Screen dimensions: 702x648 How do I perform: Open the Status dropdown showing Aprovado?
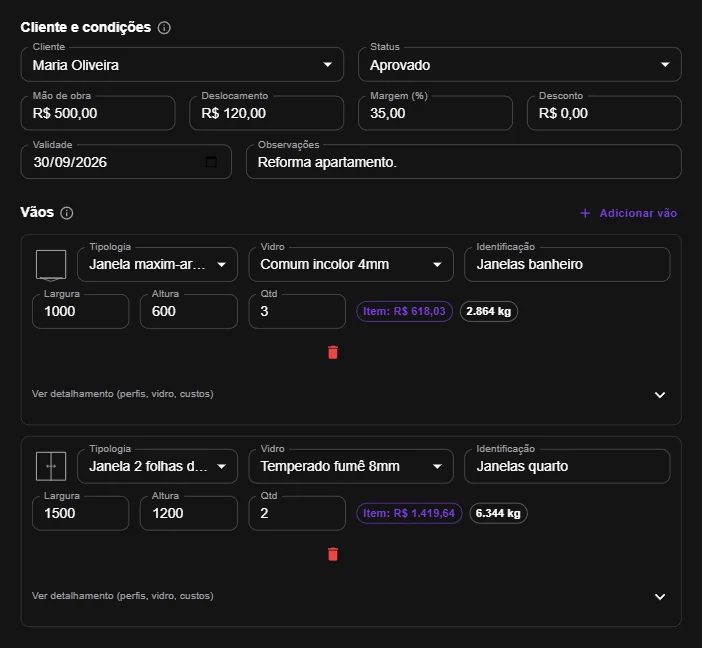point(520,64)
